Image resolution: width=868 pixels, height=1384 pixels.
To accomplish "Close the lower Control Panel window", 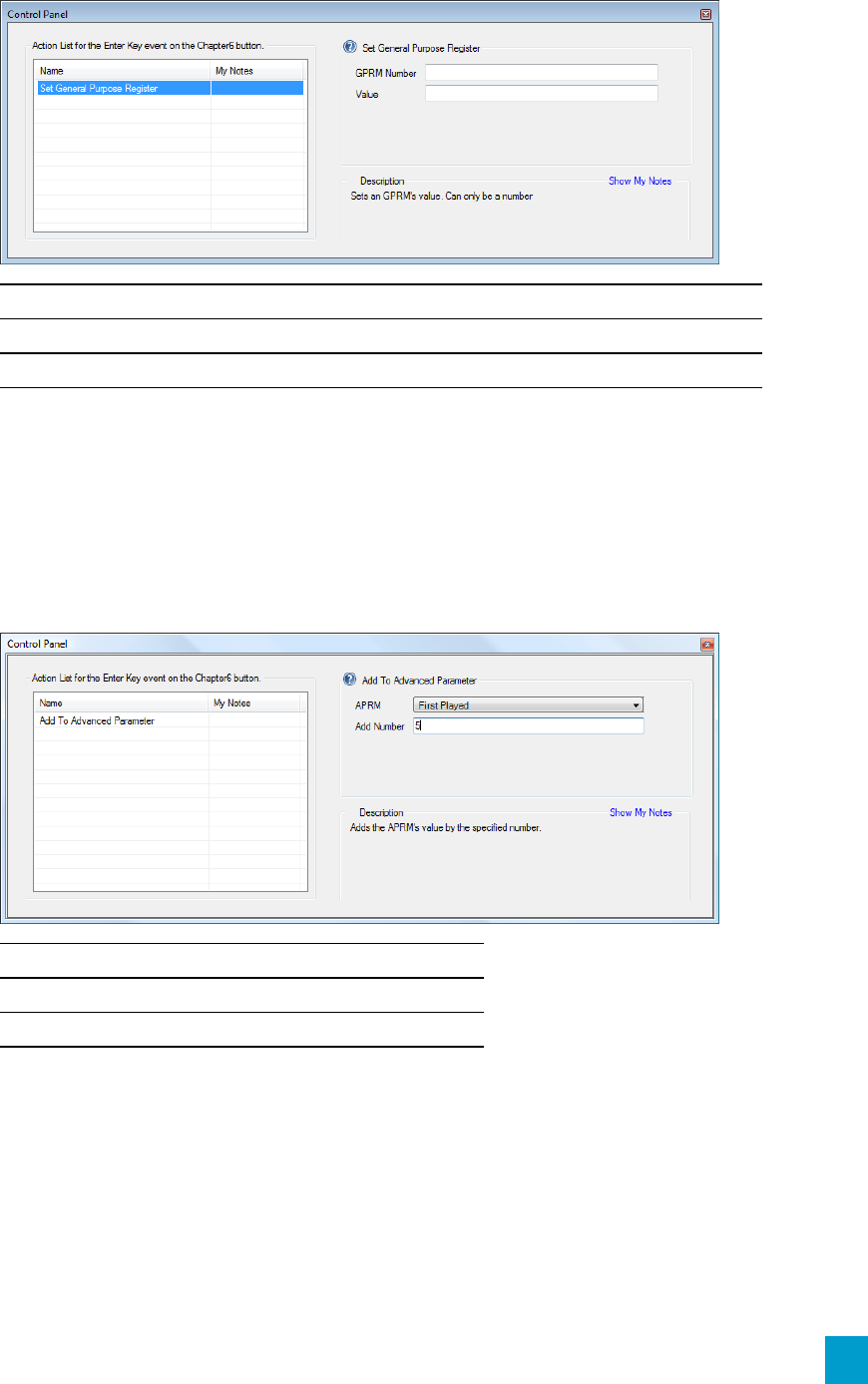I will [x=706, y=645].
